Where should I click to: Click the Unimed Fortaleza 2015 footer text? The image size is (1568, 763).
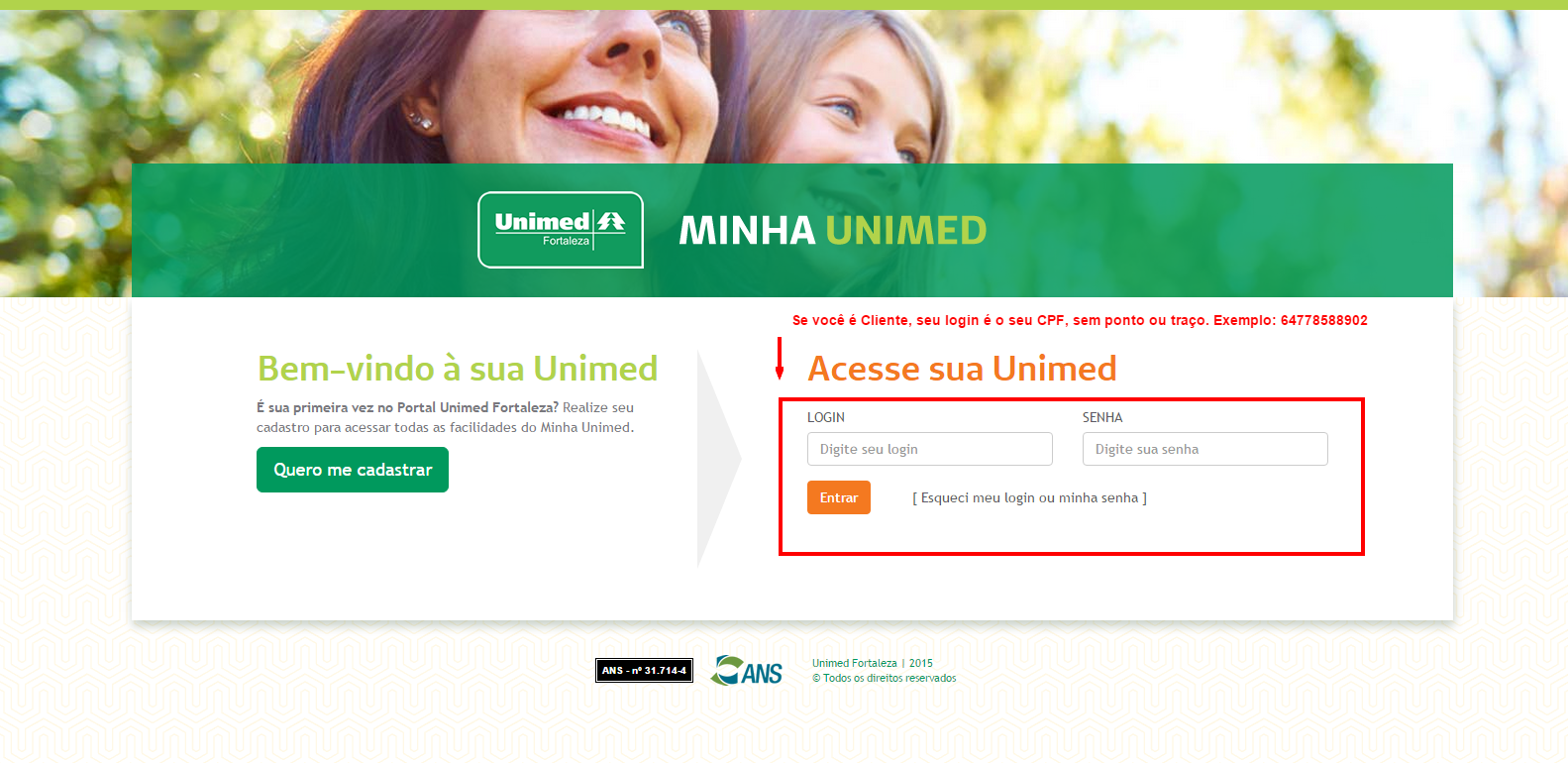pos(873,664)
